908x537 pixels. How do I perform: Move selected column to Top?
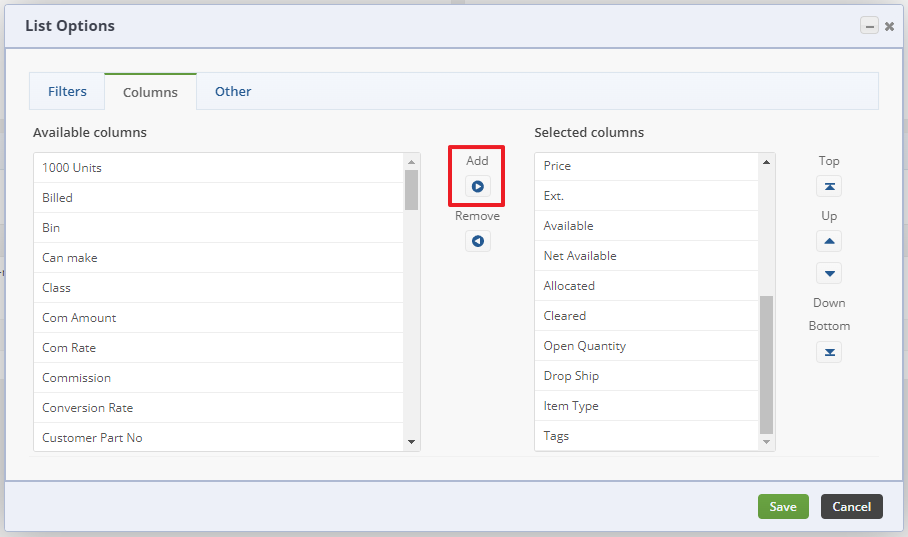tap(829, 186)
